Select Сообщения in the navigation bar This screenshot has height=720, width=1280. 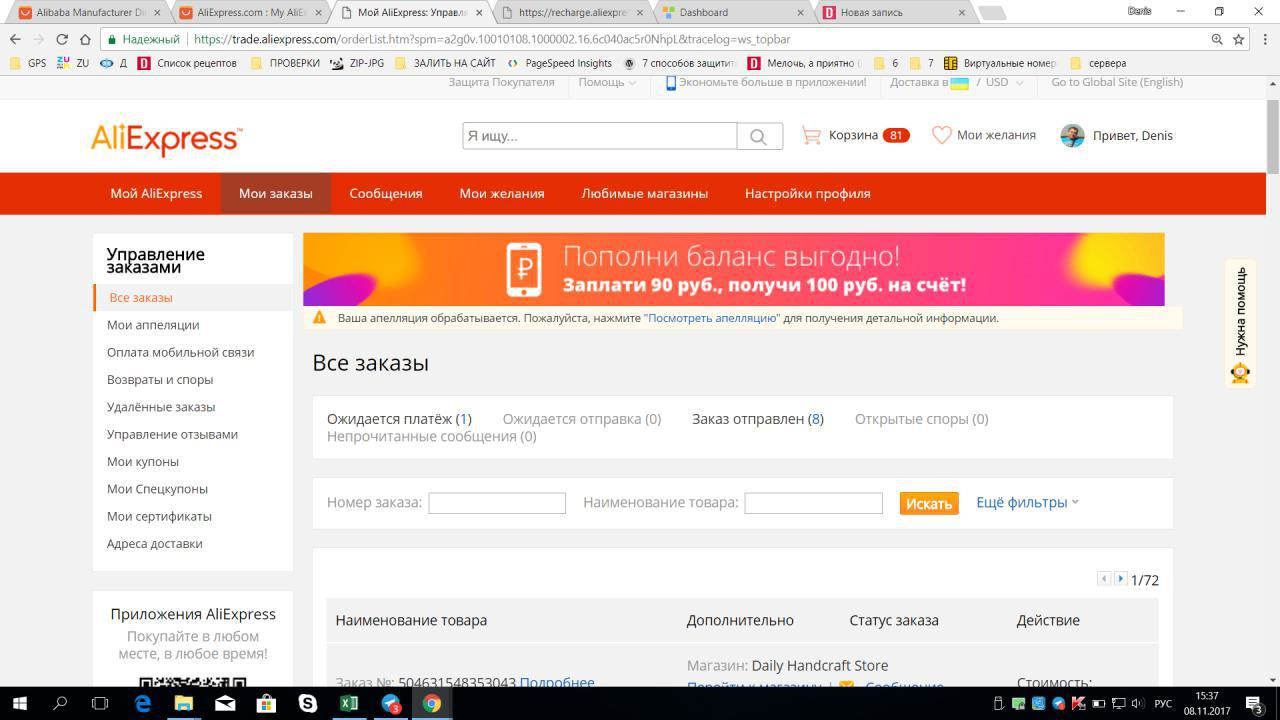[x=386, y=193]
